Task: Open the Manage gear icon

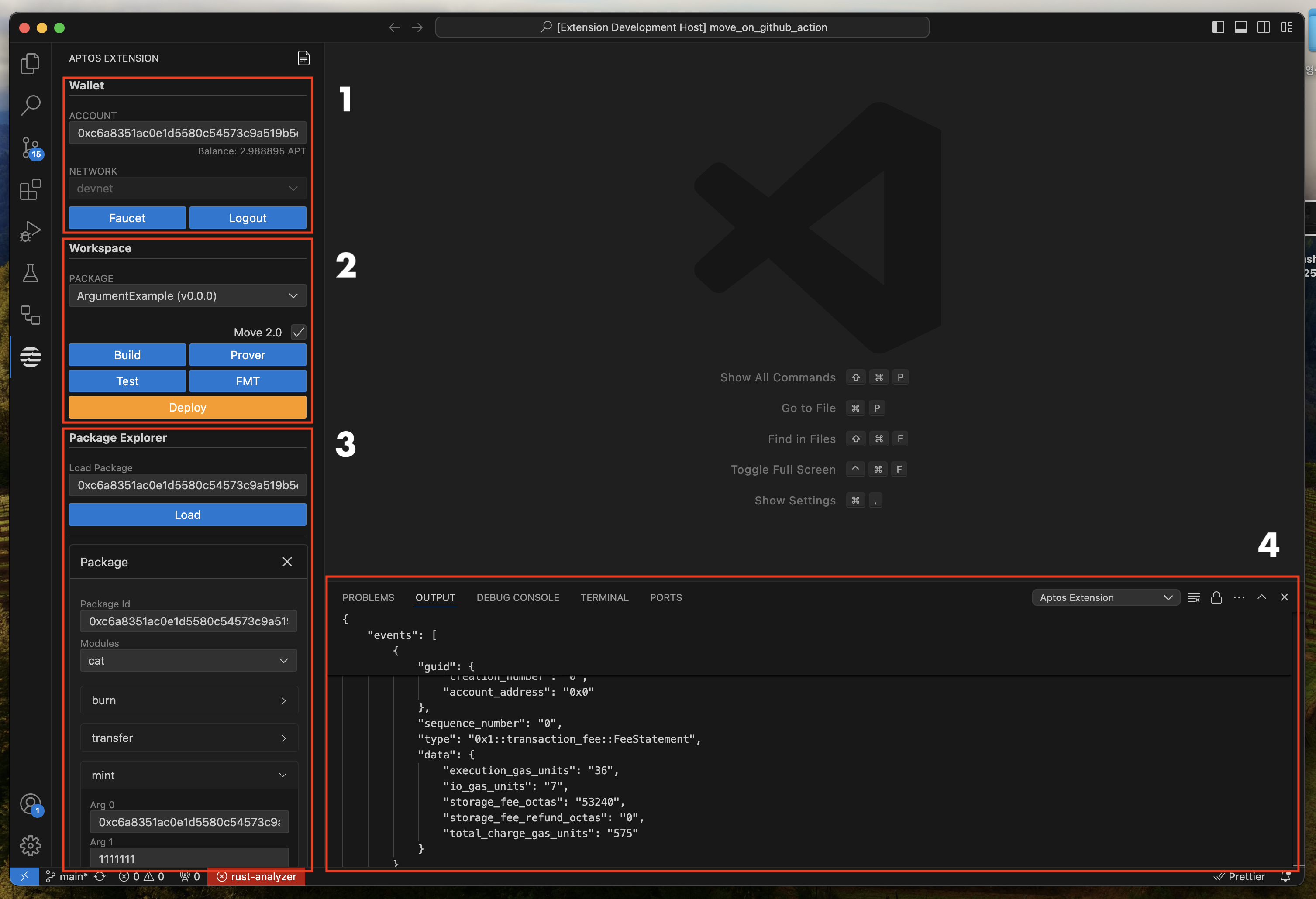Action: tap(31, 846)
